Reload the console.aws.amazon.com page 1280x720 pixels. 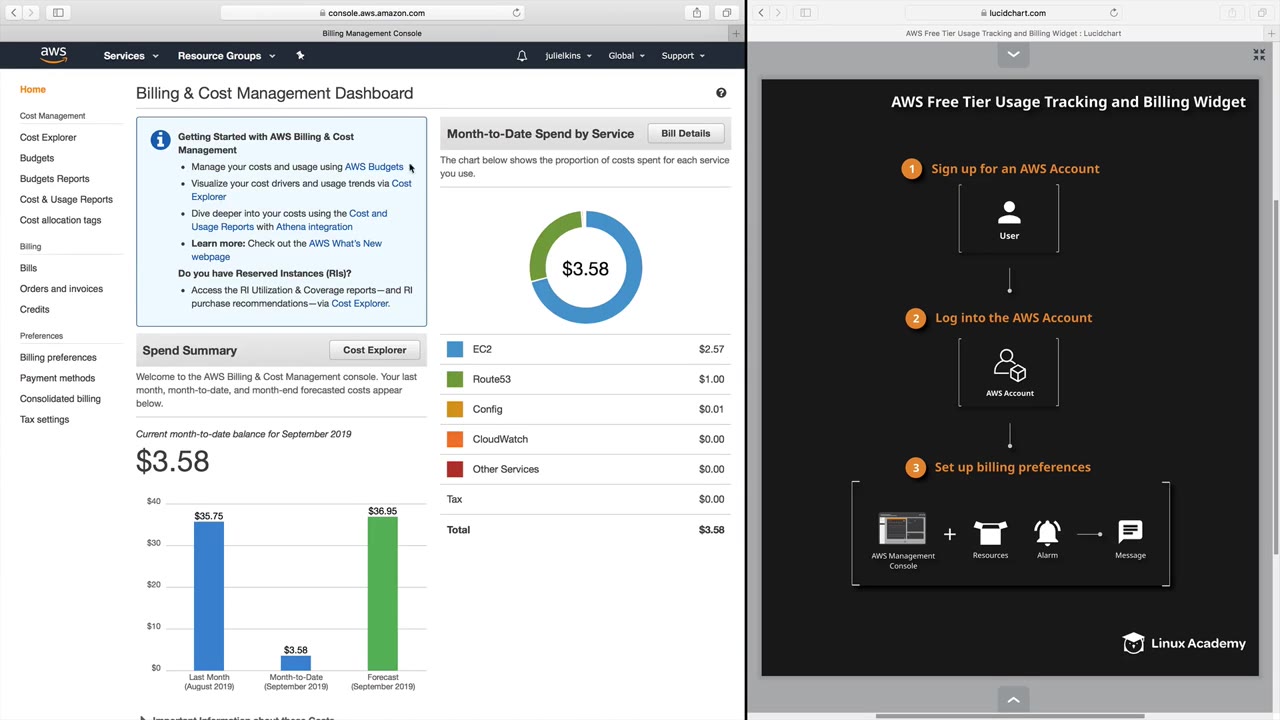tap(516, 13)
